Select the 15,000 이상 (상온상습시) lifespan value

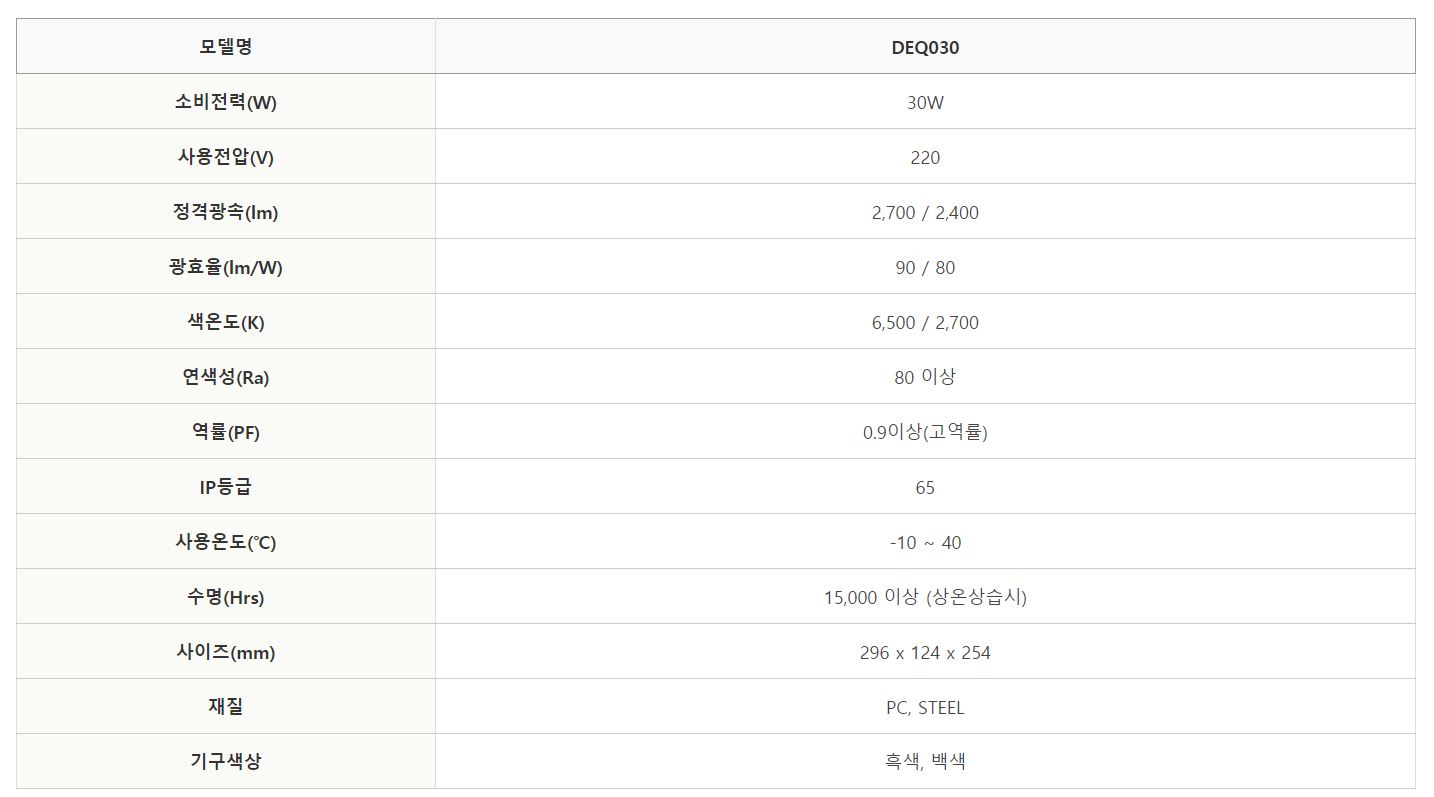pos(925,597)
